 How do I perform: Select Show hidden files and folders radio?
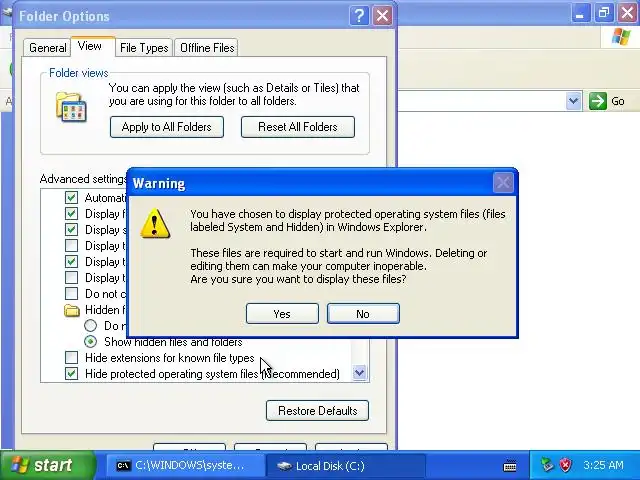tap(91, 341)
